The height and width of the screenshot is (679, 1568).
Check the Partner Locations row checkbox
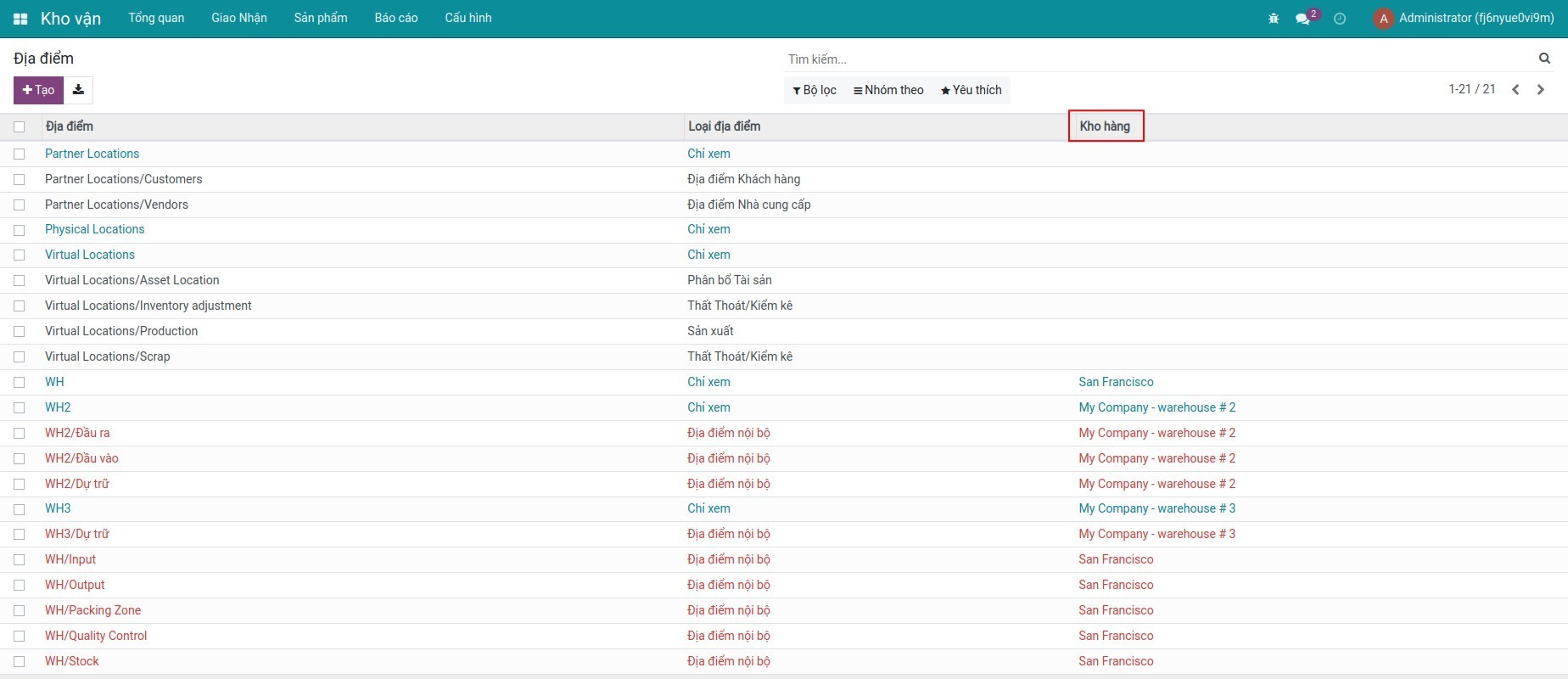coord(20,154)
